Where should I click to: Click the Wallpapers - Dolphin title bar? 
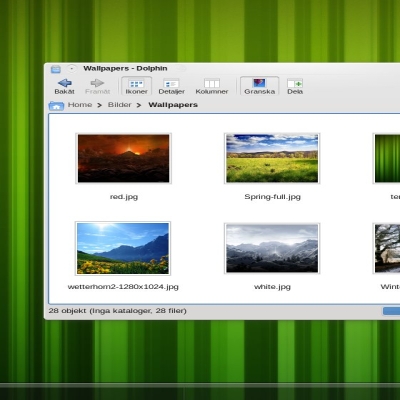tap(125, 68)
